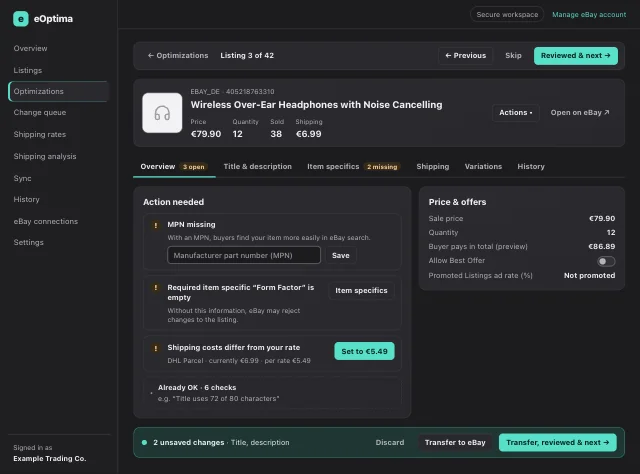The width and height of the screenshot is (640, 474).
Task: Click the Shipping value €6.99 in header
Action: click(309, 134)
